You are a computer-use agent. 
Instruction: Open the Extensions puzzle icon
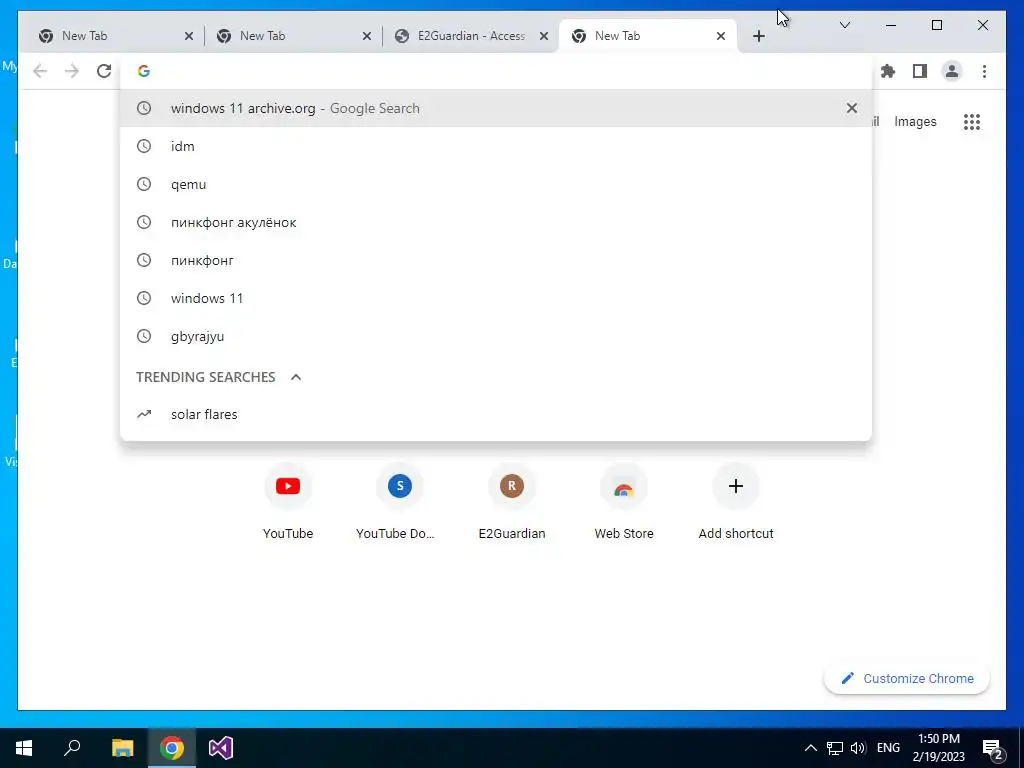click(x=888, y=71)
